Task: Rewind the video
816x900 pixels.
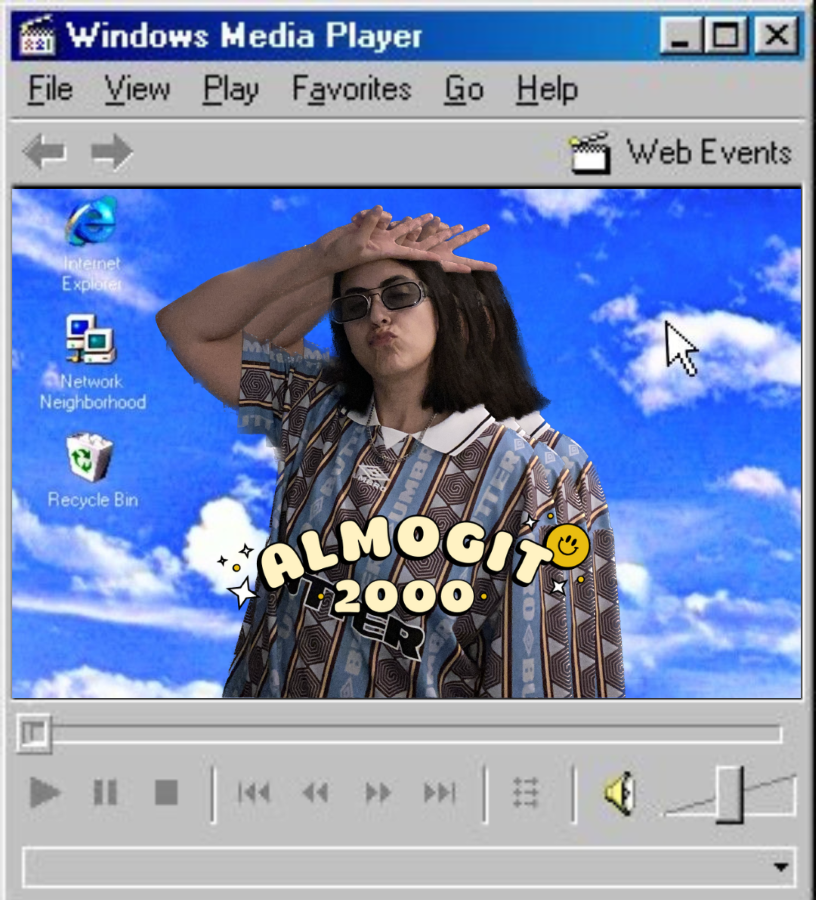Action: (x=315, y=793)
